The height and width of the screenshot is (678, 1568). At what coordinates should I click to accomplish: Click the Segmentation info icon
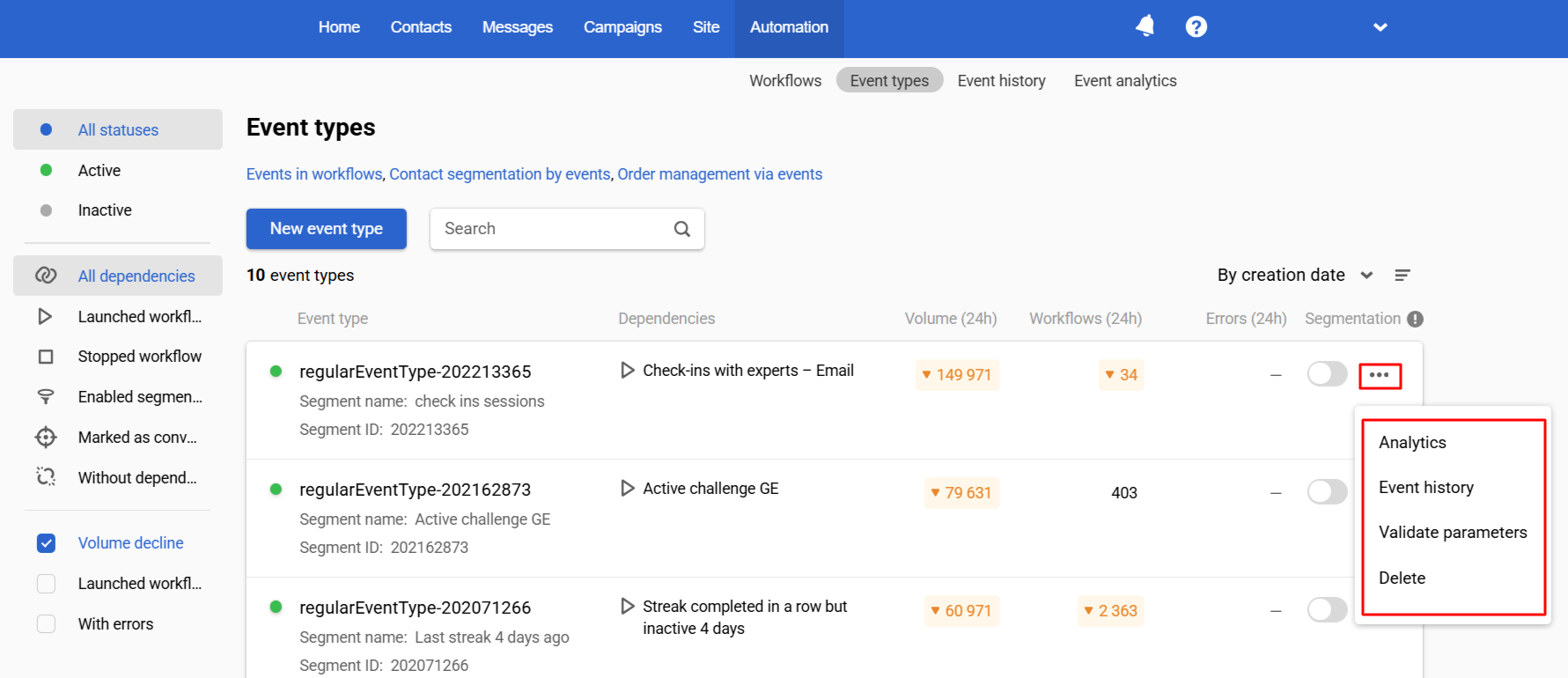point(1415,319)
